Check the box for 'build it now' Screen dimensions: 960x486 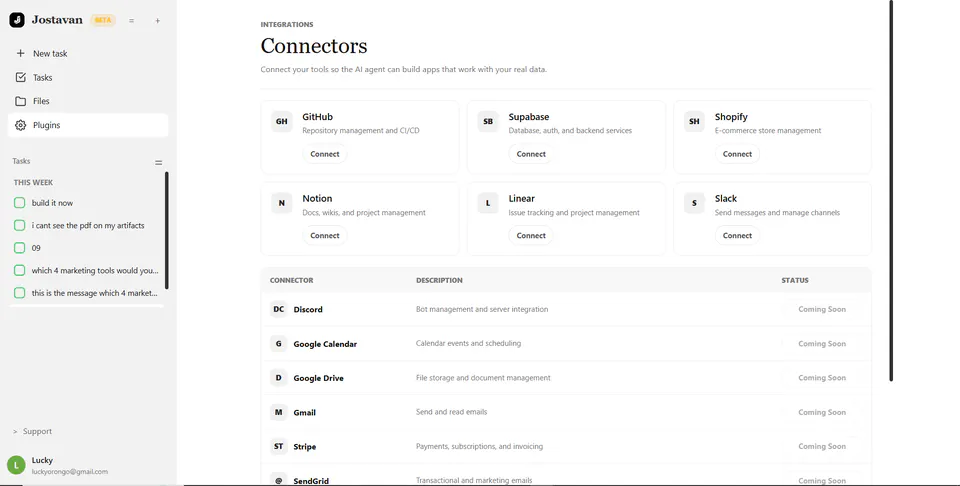(x=20, y=203)
